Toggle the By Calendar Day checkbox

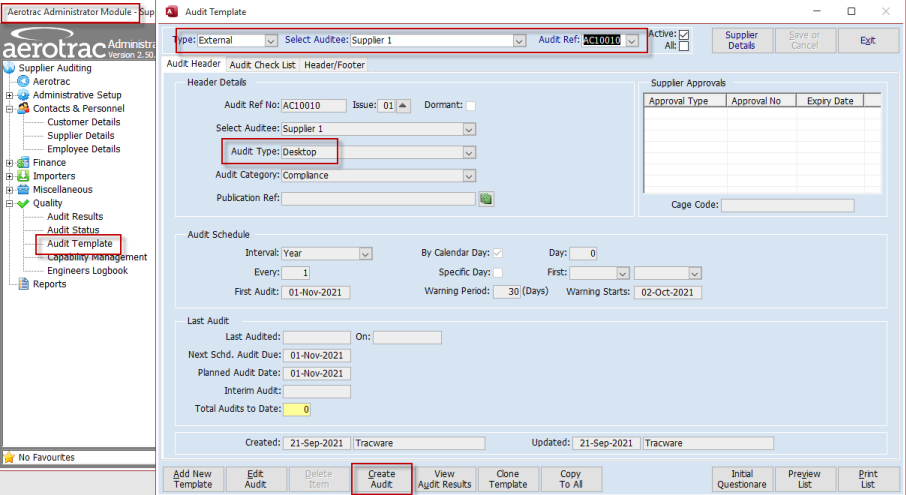tap(497, 253)
